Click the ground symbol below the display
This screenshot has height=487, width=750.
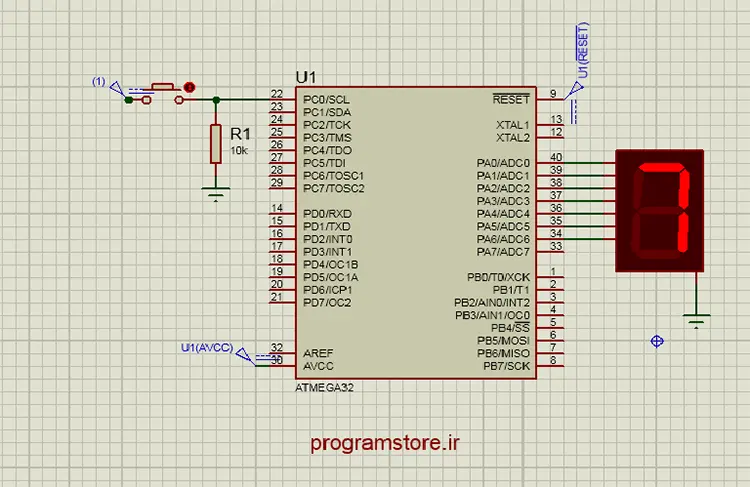click(x=696, y=321)
